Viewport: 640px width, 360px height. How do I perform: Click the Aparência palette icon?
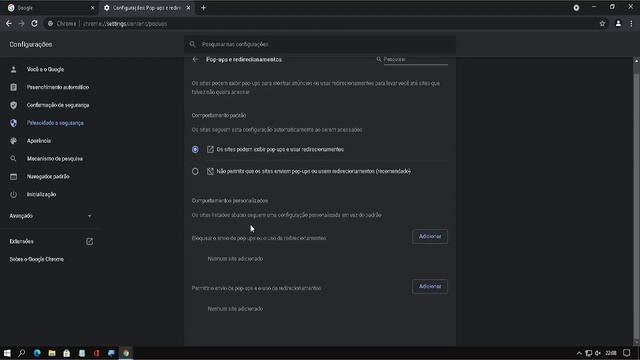[13, 141]
